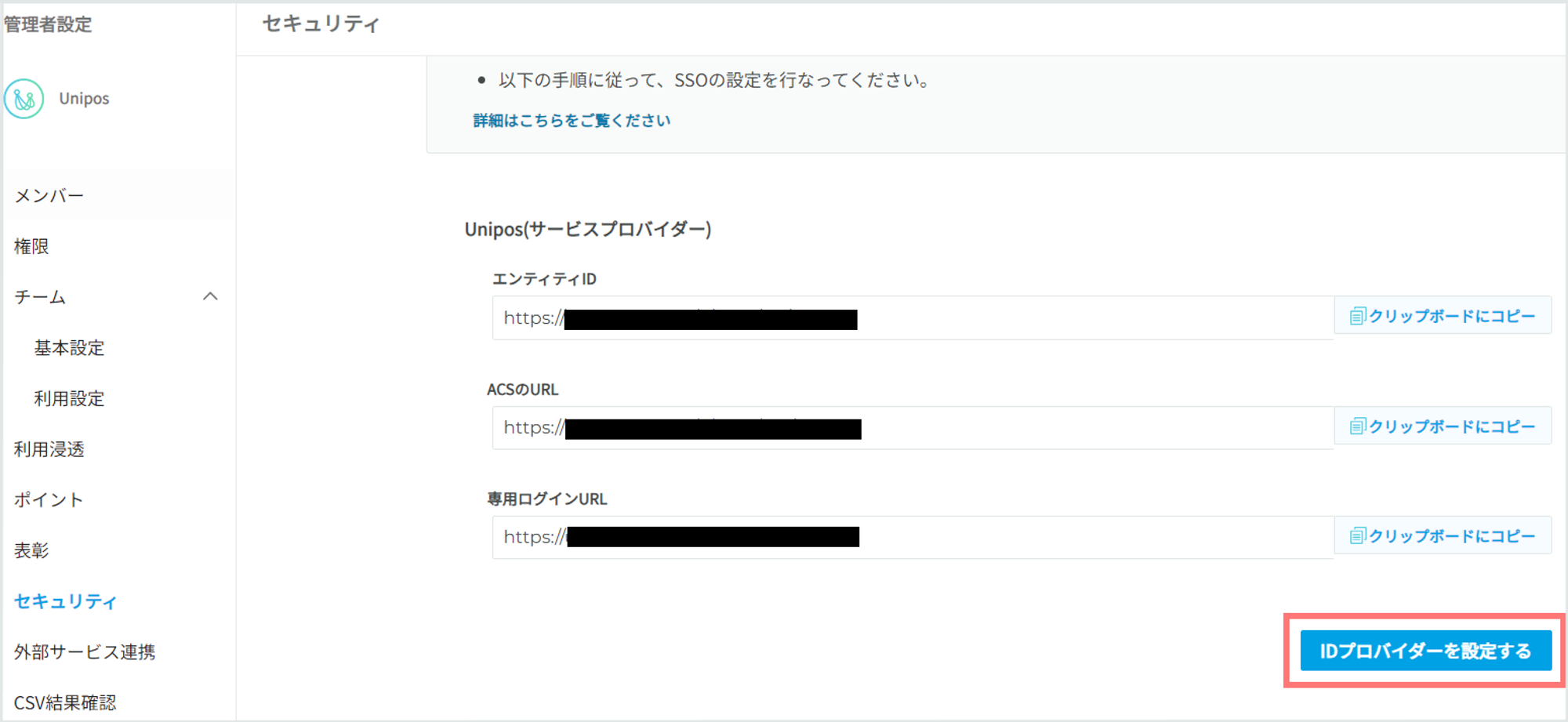
Task: Click the ACSのURL field
Action: [913, 427]
